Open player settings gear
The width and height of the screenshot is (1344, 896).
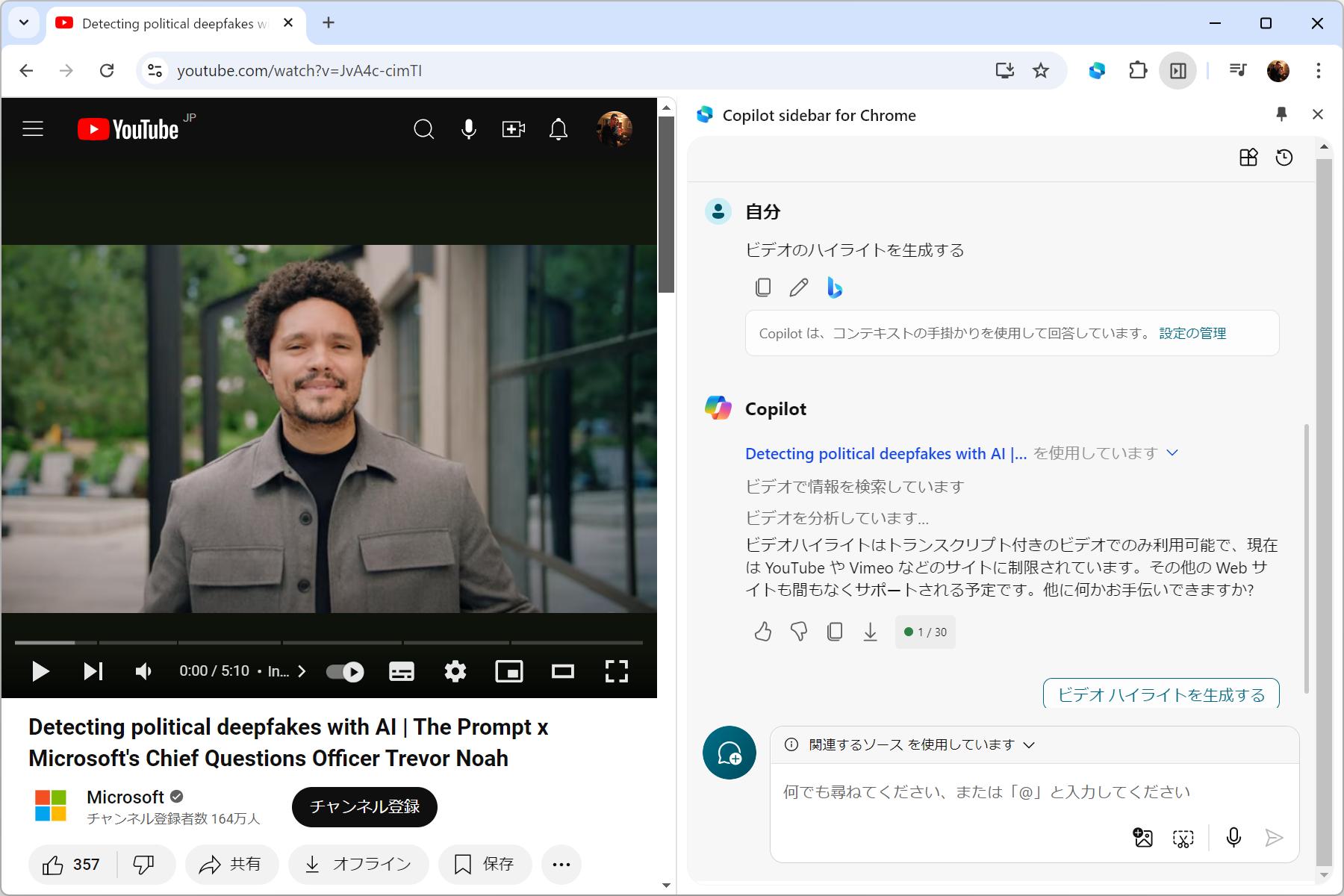tap(455, 671)
